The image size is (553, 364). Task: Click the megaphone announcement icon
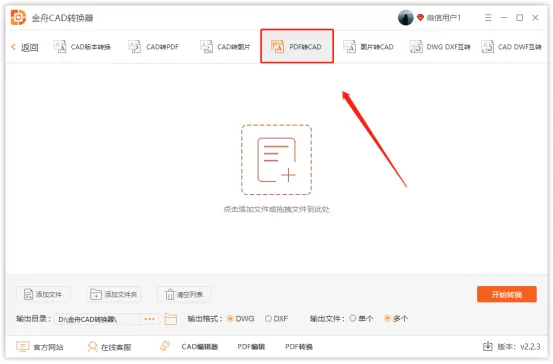pyautogui.click(x=165, y=346)
